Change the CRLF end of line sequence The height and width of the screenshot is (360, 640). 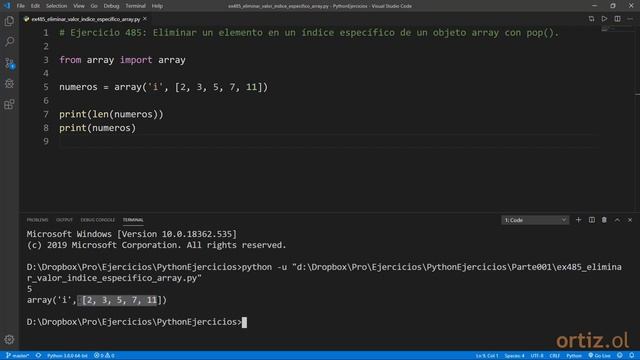click(x=554, y=356)
